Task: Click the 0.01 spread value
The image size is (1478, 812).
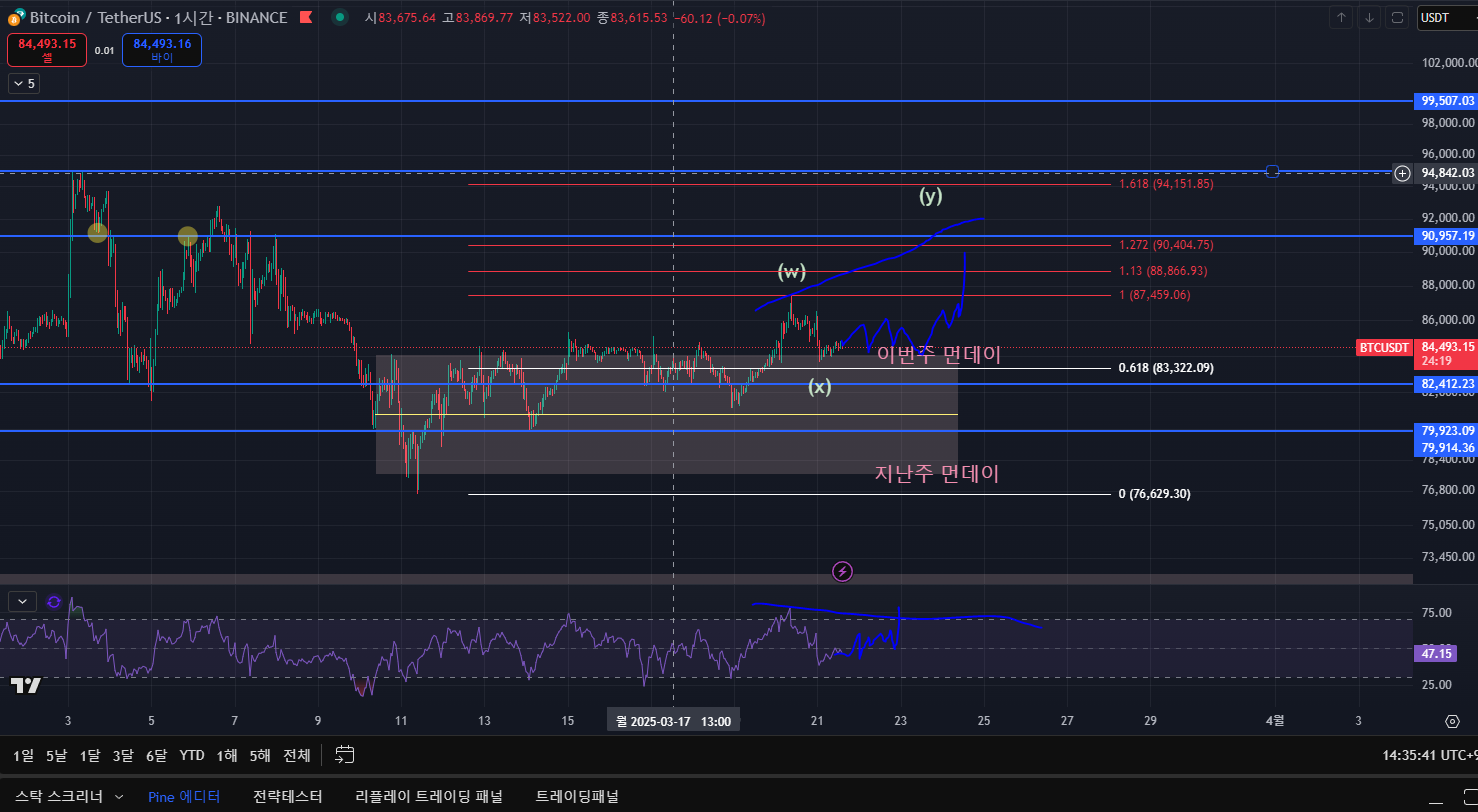Action: click(x=104, y=50)
